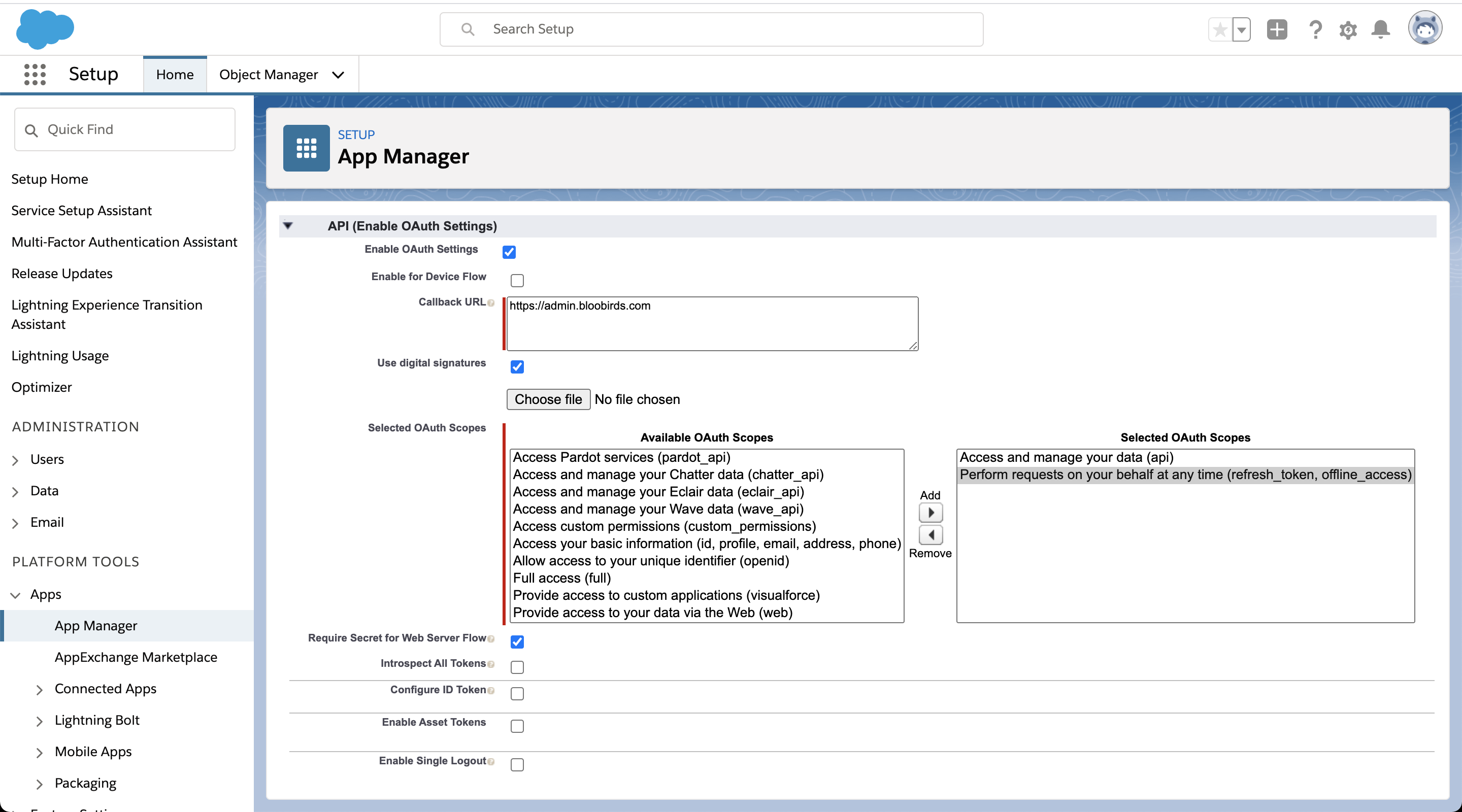Image resolution: width=1462 pixels, height=812 pixels.
Task: Switch to the Object Manager tab
Action: point(269,74)
